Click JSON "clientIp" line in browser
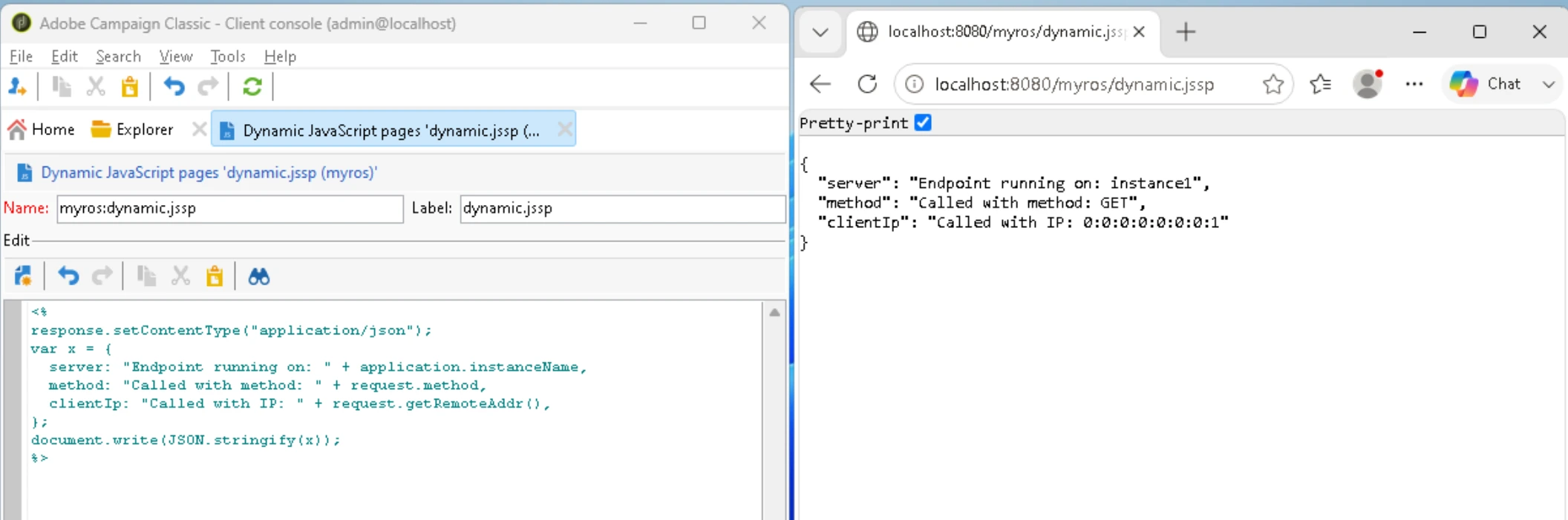 coord(1022,222)
